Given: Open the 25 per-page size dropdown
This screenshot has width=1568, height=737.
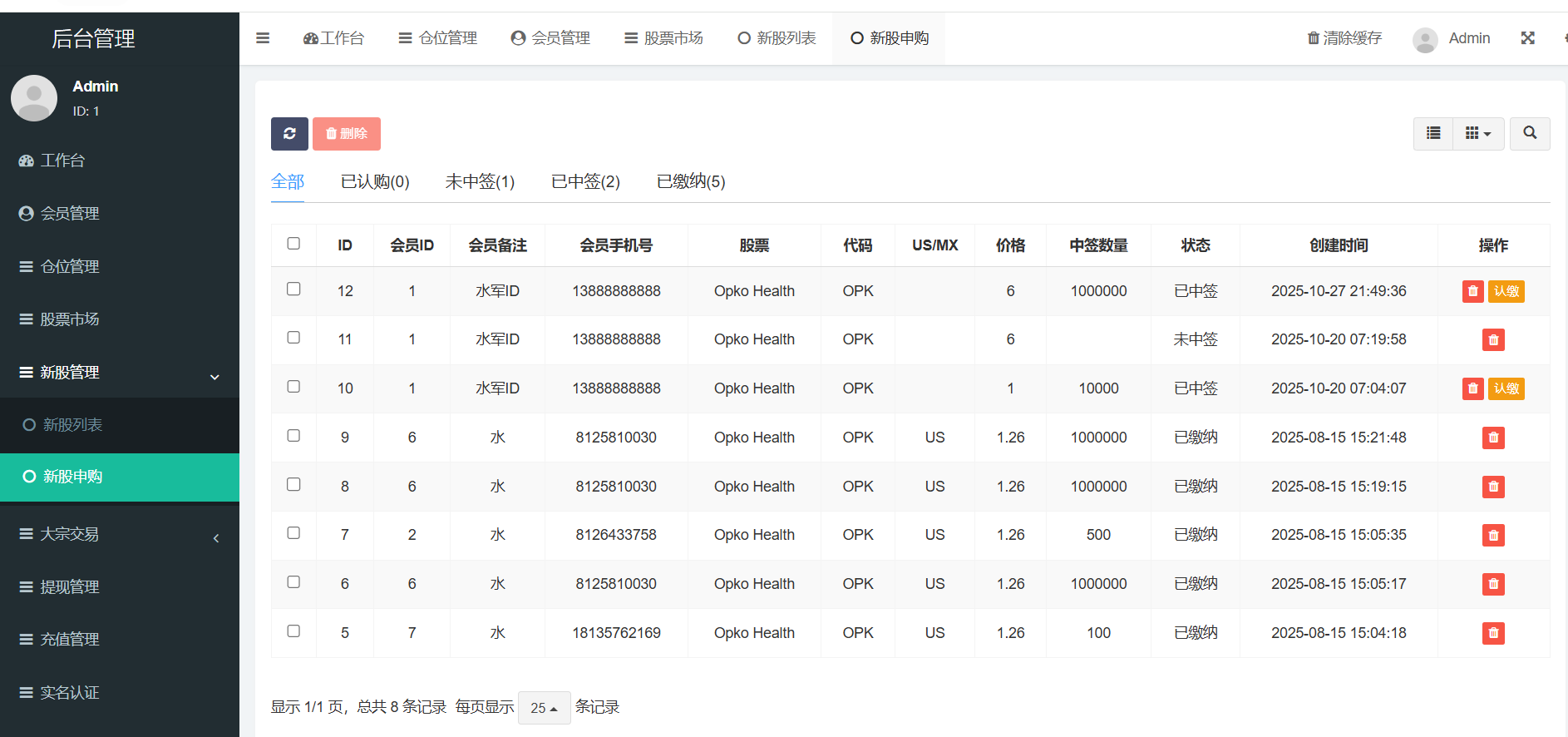Looking at the screenshot, I should (x=544, y=708).
